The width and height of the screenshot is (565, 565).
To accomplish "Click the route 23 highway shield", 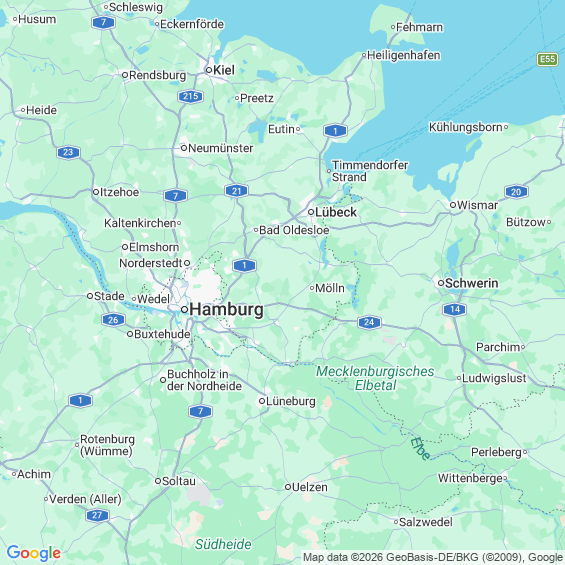I will coord(68,152).
